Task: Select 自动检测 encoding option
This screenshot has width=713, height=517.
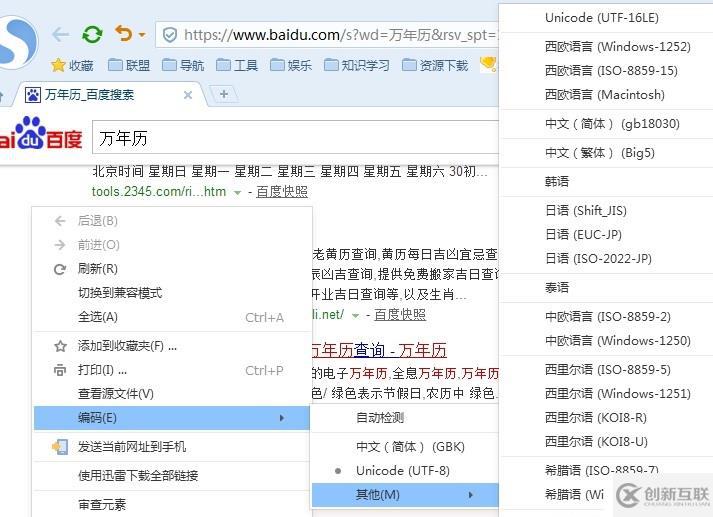Action: coord(405,417)
